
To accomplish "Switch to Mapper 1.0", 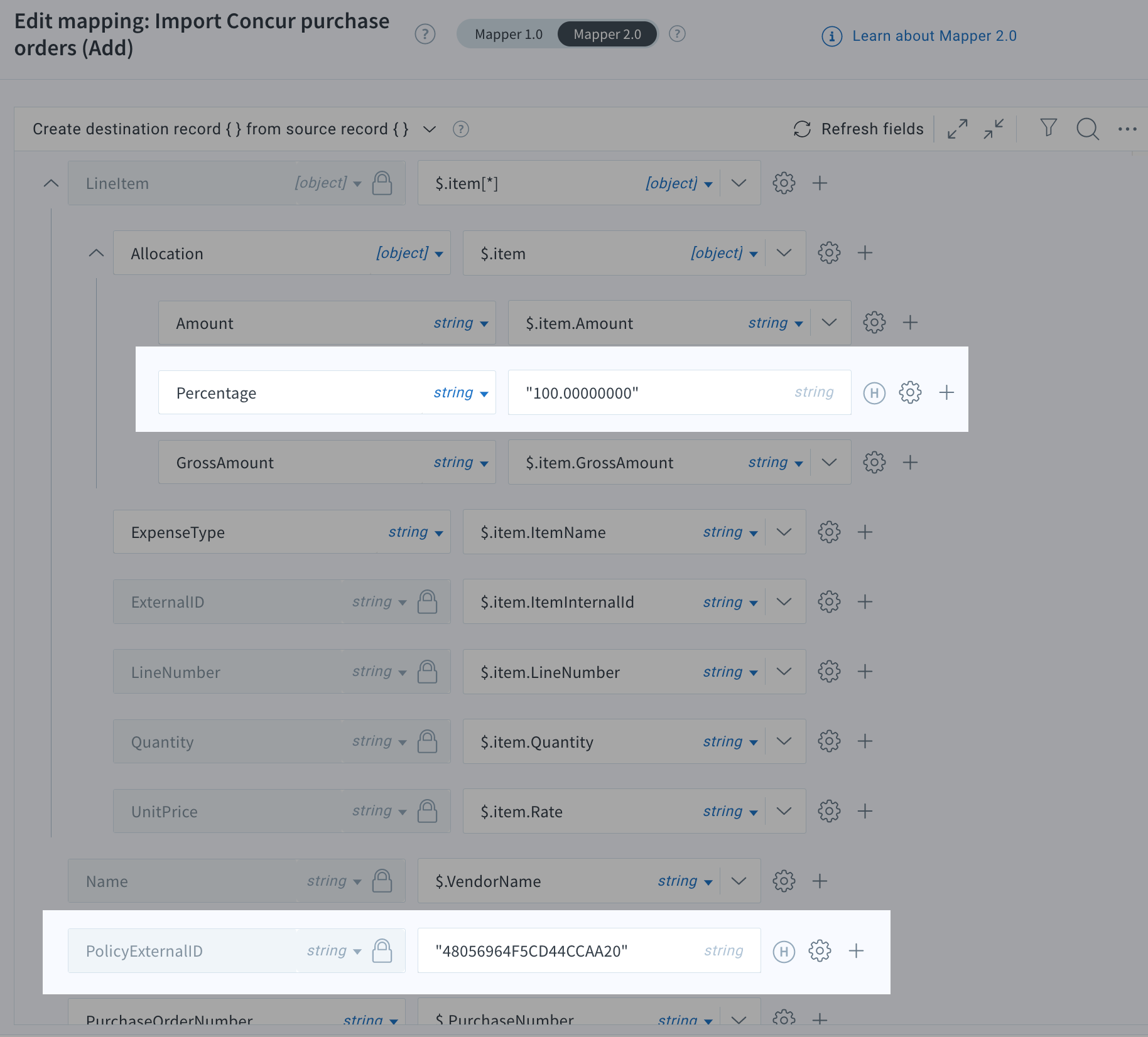I will click(508, 34).
